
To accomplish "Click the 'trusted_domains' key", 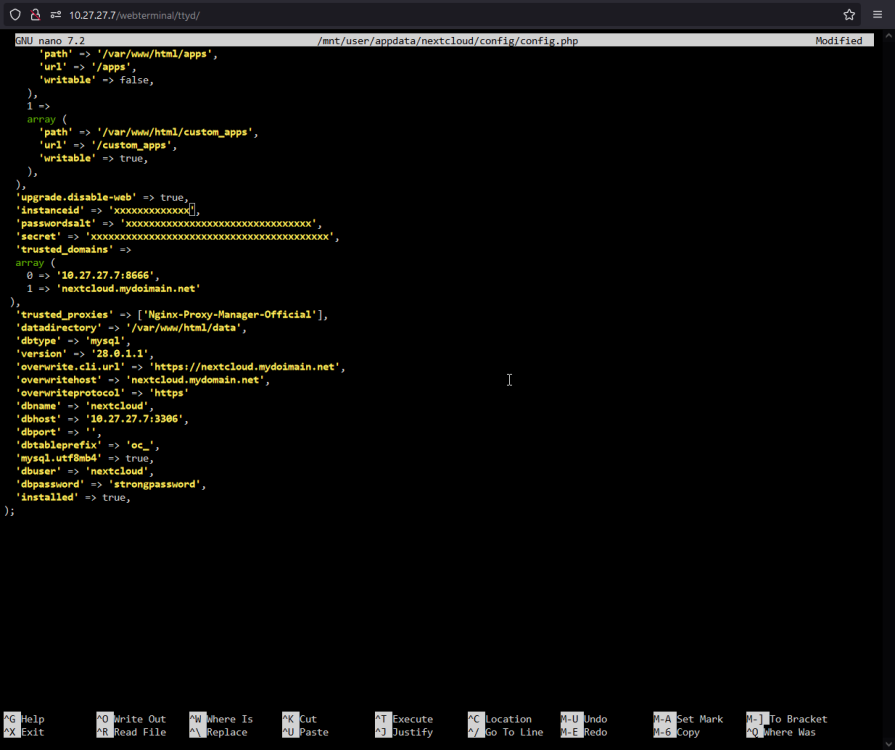I will (64, 249).
